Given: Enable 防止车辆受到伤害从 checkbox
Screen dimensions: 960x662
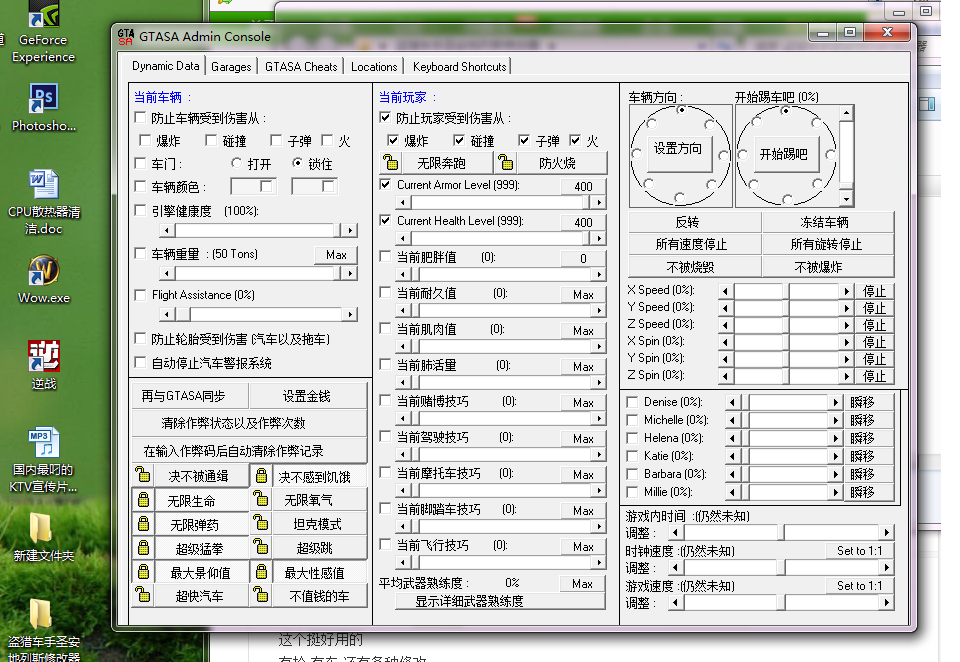Looking at the screenshot, I should (140, 117).
